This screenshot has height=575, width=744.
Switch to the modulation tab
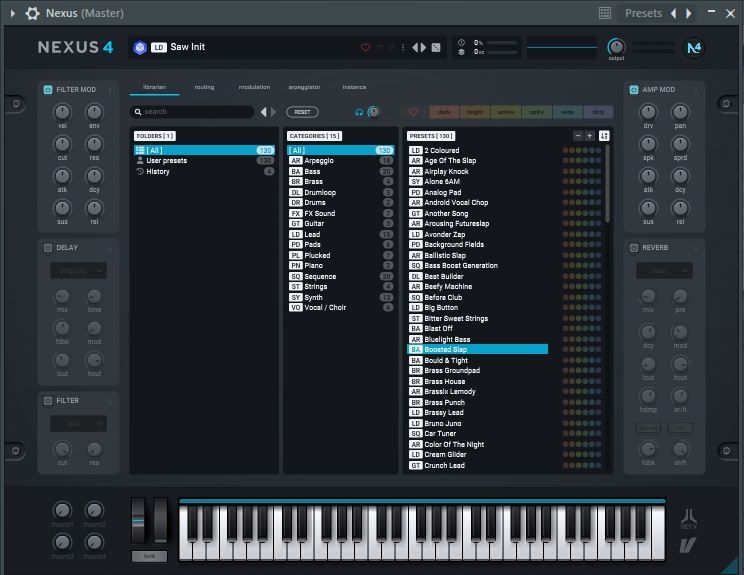[x=254, y=87]
